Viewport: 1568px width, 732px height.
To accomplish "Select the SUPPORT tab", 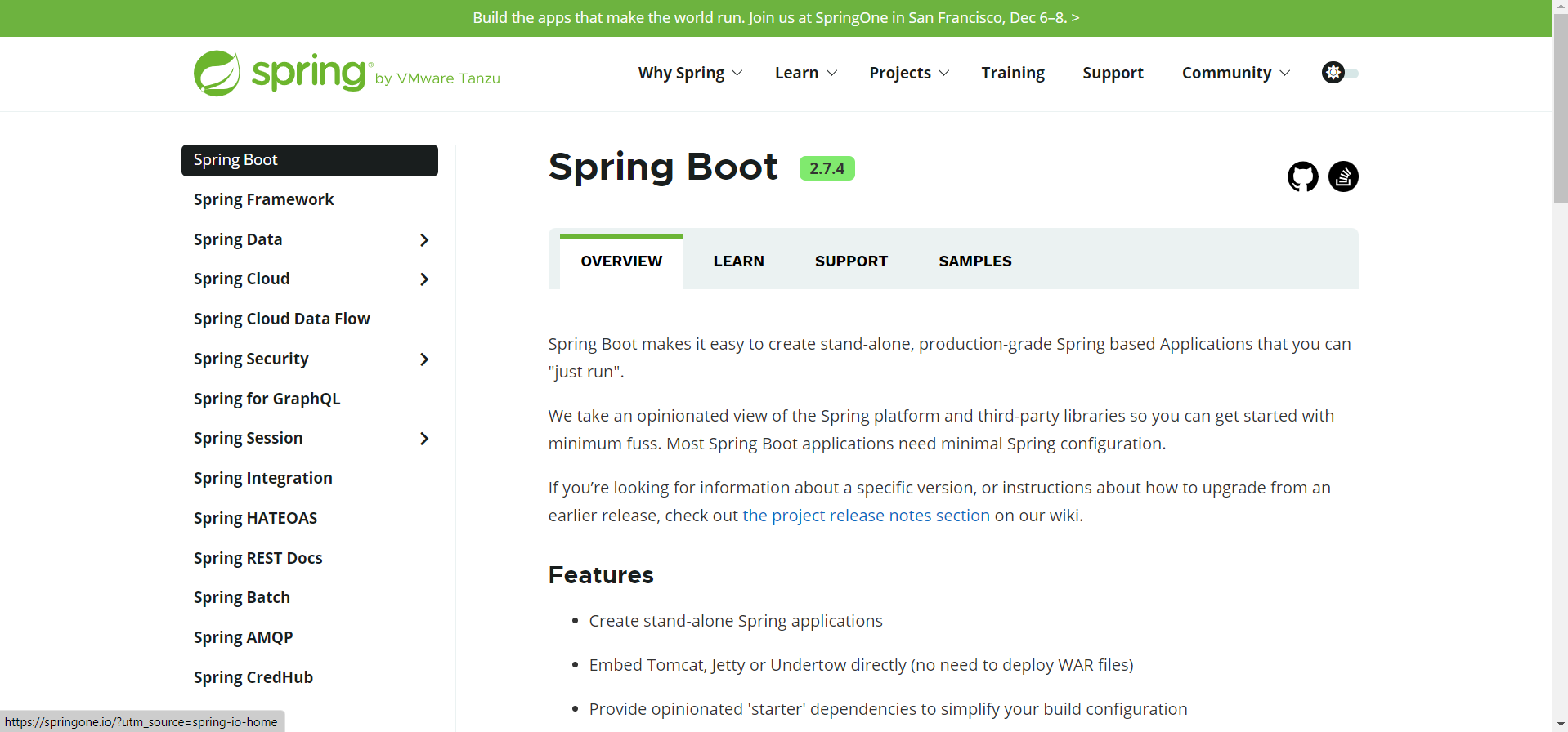I will 851,261.
